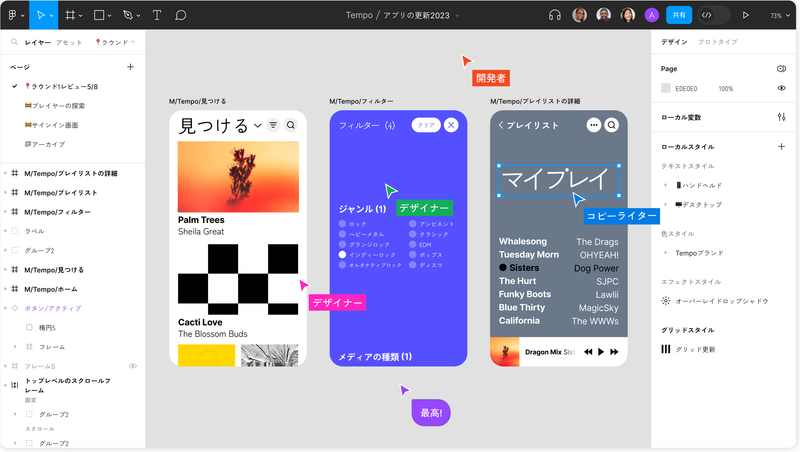Select EDM genre radio button
Screen dimensions: 800x452
click(x=412, y=244)
